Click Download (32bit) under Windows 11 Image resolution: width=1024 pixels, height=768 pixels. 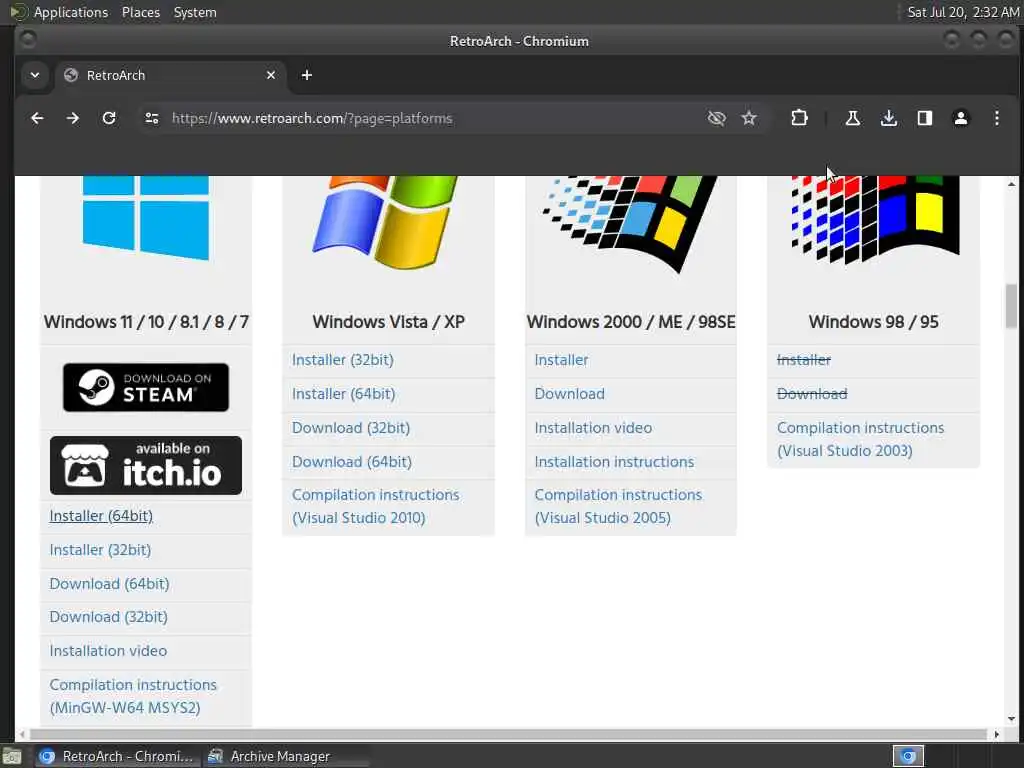pyautogui.click(x=108, y=617)
